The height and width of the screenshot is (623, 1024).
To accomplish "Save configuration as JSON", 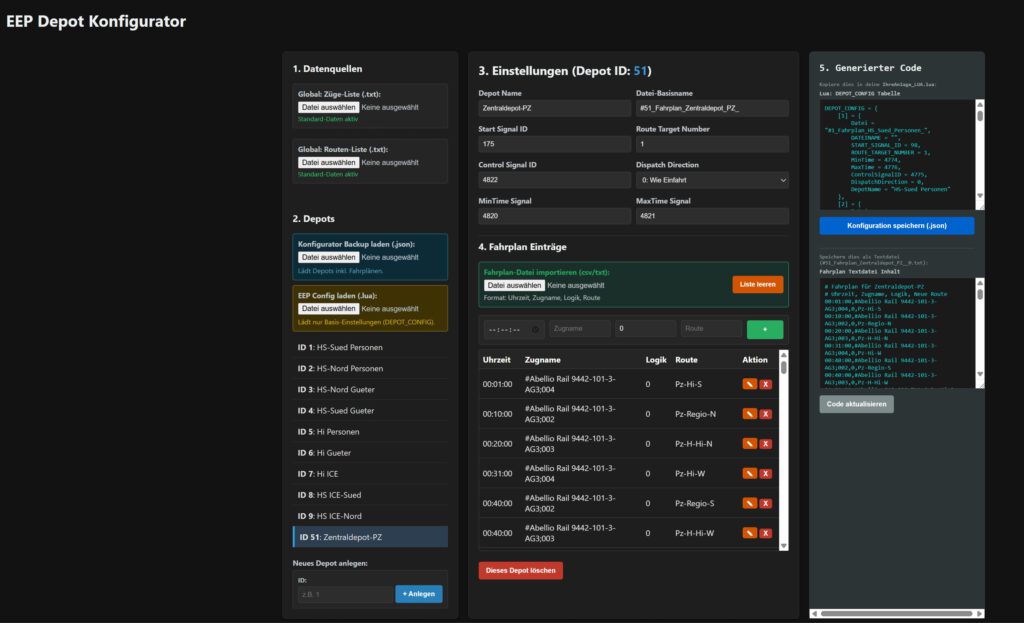I will pyautogui.click(x=896, y=226).
